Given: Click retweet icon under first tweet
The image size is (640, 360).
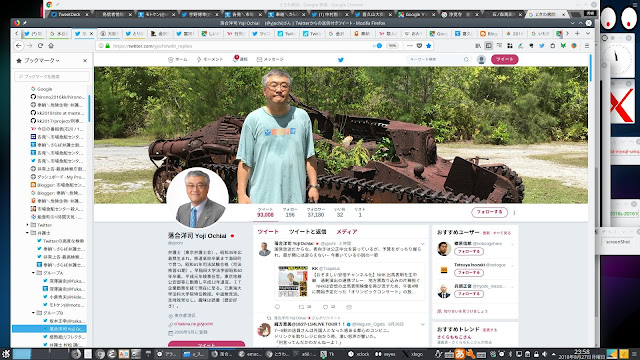Looking at the screenshot, I should pyautogui.click(x=301, y=307).
